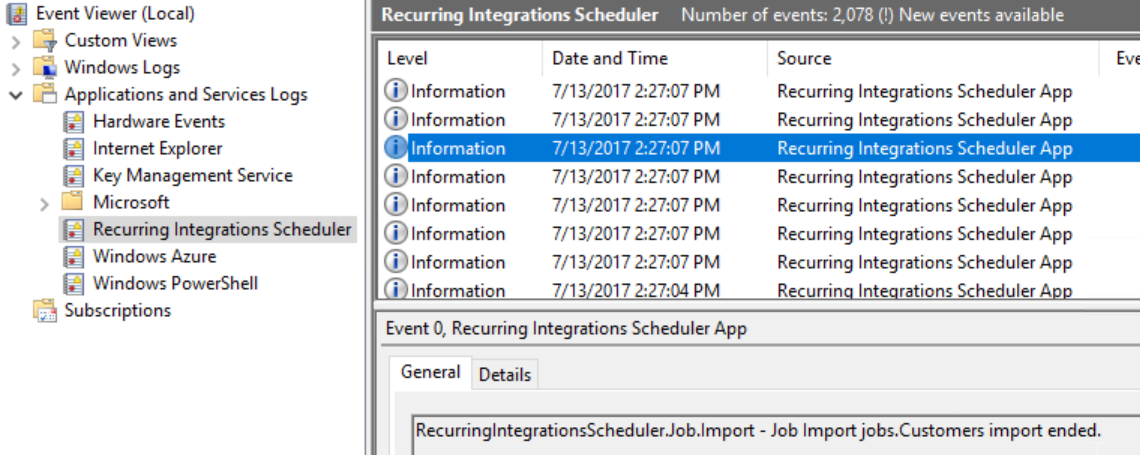The image size is (1140, 455).
Task: Select the Internet Explorer log icon
Action: click(x=73, y=149)
